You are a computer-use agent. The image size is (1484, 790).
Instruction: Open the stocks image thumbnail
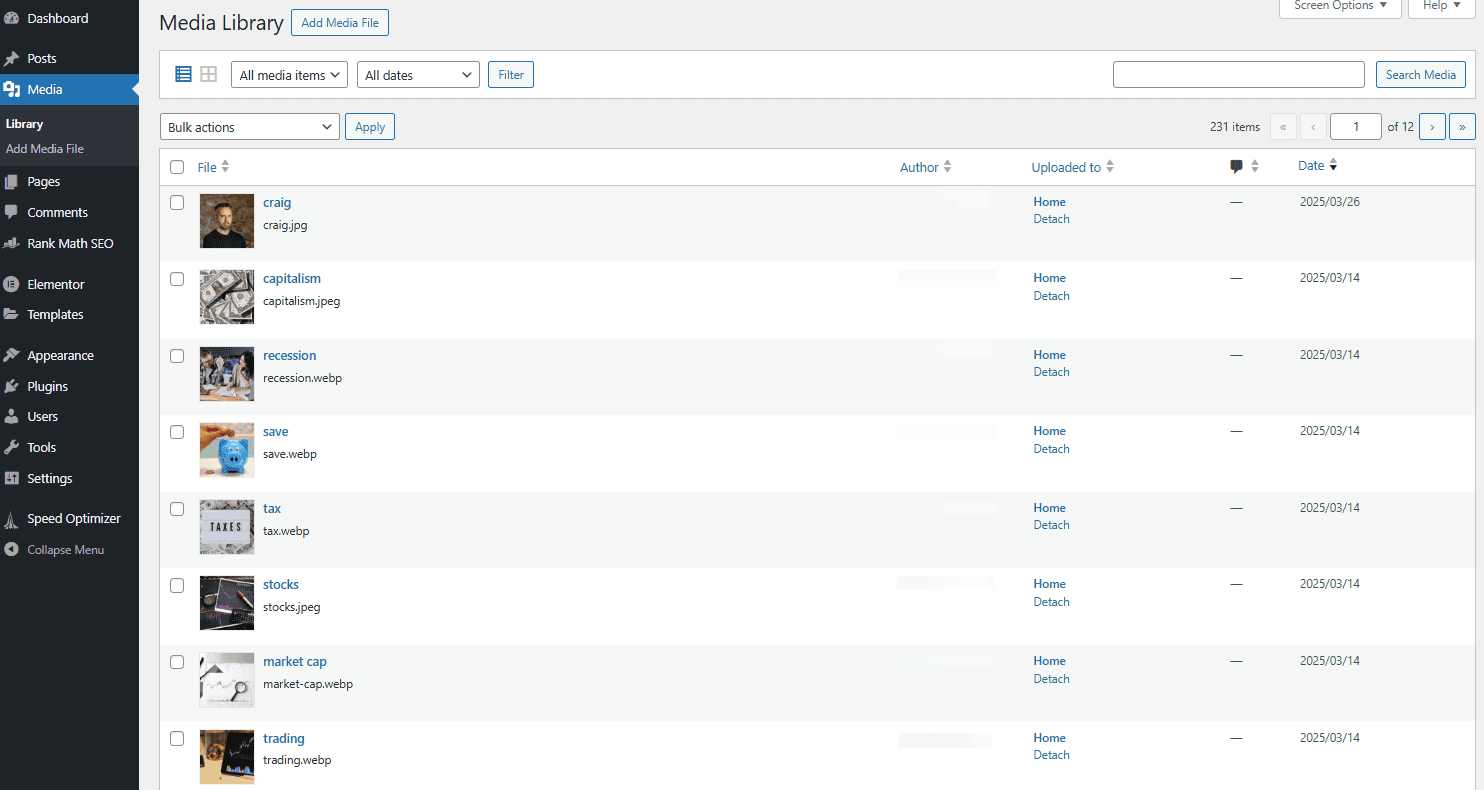[226, 603]
